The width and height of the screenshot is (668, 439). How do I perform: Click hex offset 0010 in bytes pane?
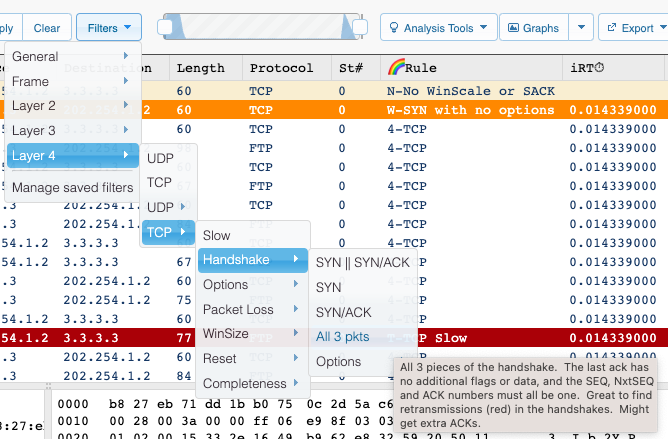coord(73,421)
